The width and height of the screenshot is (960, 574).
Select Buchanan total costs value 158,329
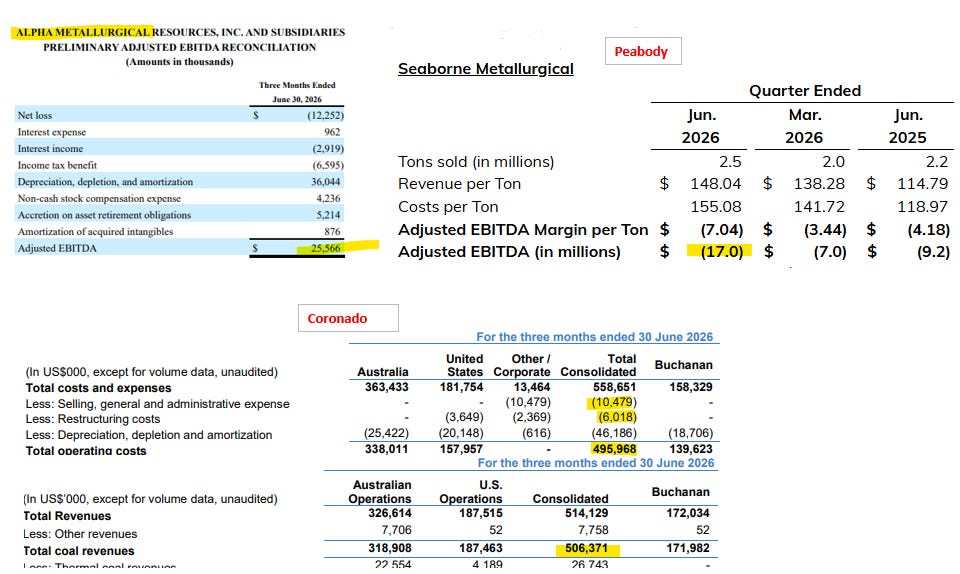pyautogui.click(x=691, y=387)
